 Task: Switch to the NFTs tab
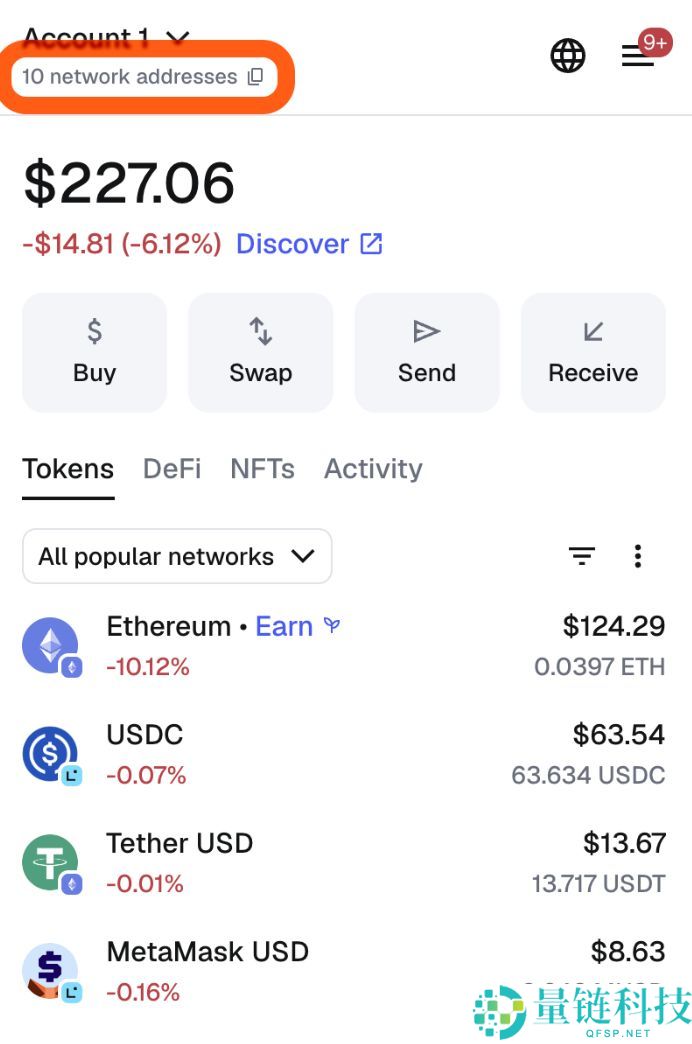click(x=262, y=469)
